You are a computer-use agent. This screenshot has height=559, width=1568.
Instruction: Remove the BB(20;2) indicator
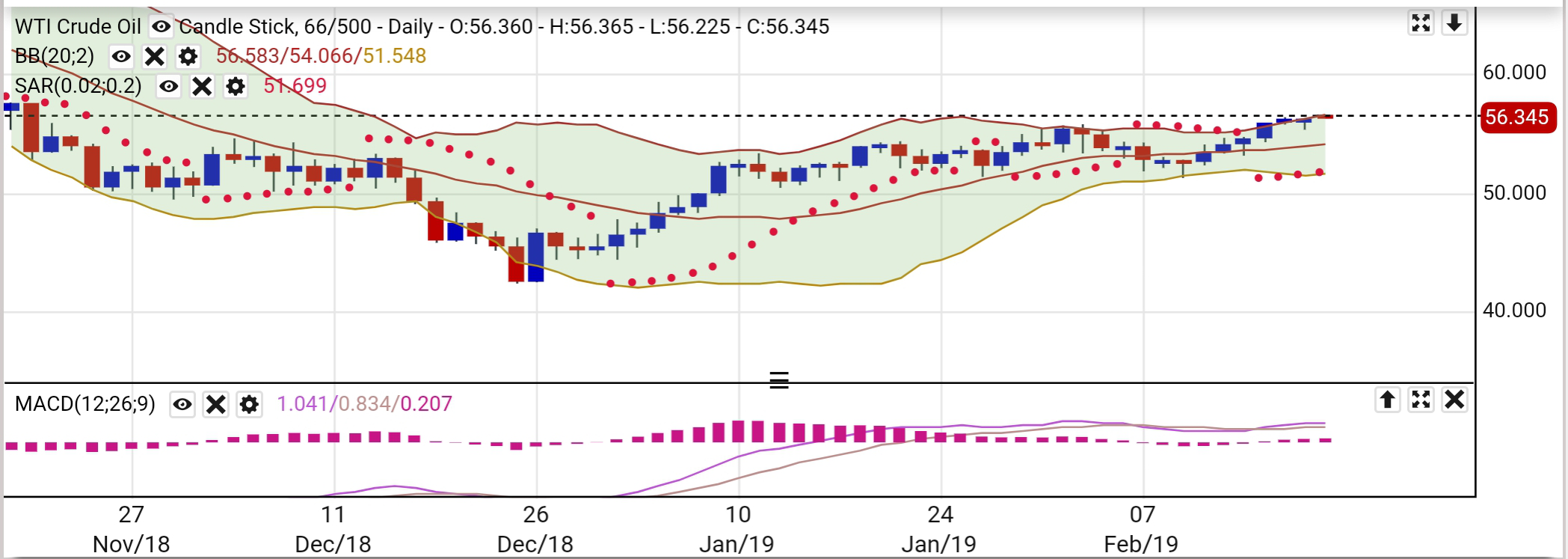(x=154, y=56)
